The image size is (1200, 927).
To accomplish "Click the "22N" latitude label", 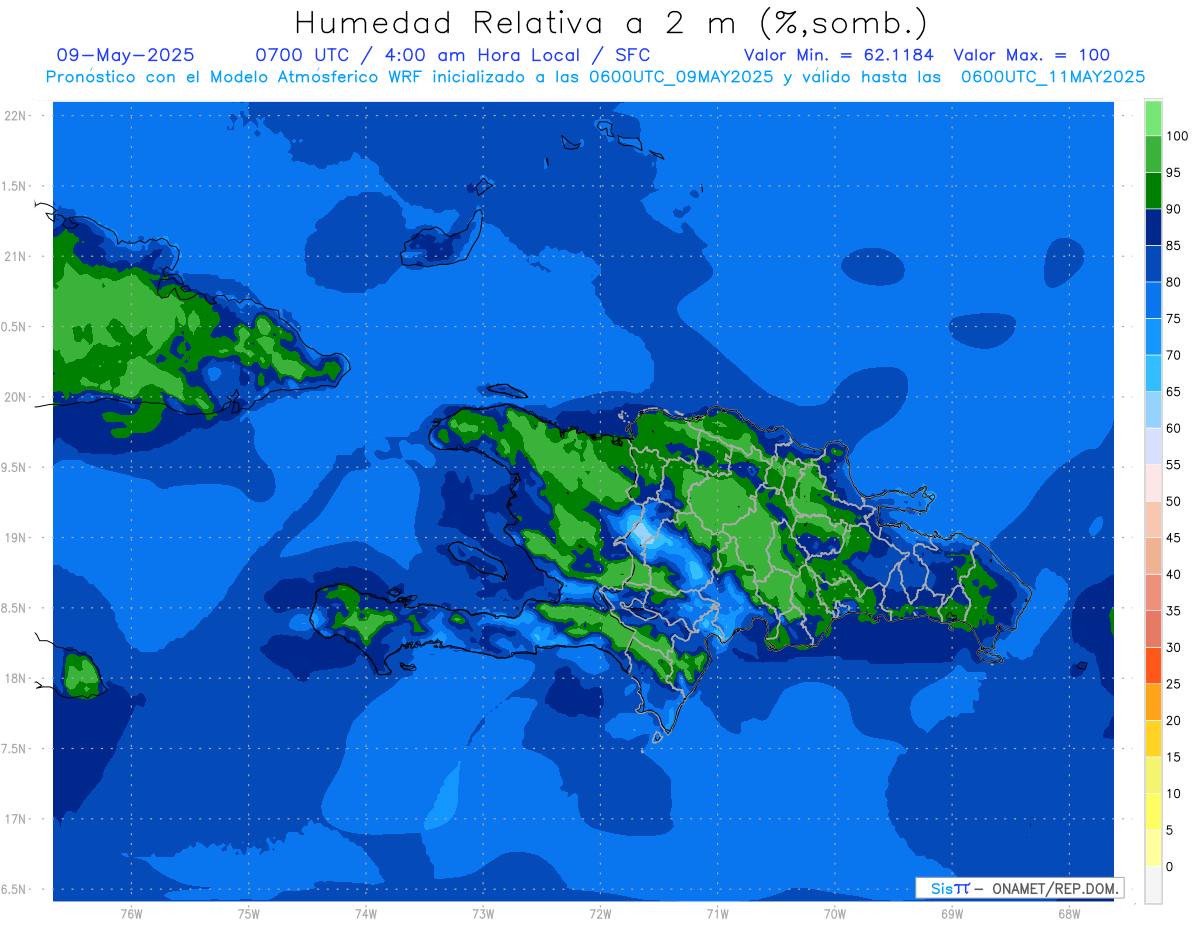I will 16,116.
